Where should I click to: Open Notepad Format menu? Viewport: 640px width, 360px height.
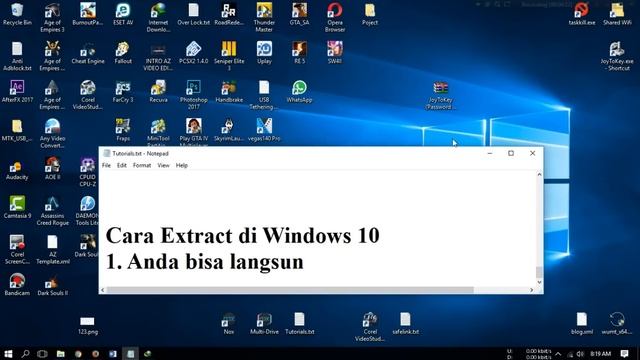[x=142, y=165]
